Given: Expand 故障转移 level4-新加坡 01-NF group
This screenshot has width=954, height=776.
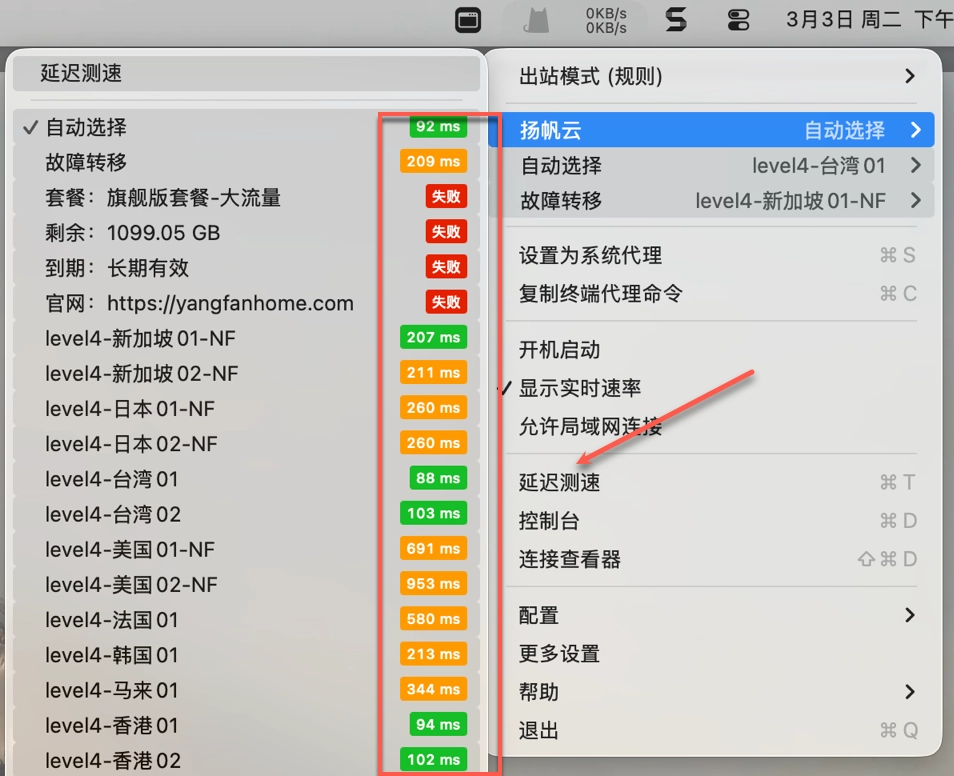Looking at the screenshot, I should 711,200.
